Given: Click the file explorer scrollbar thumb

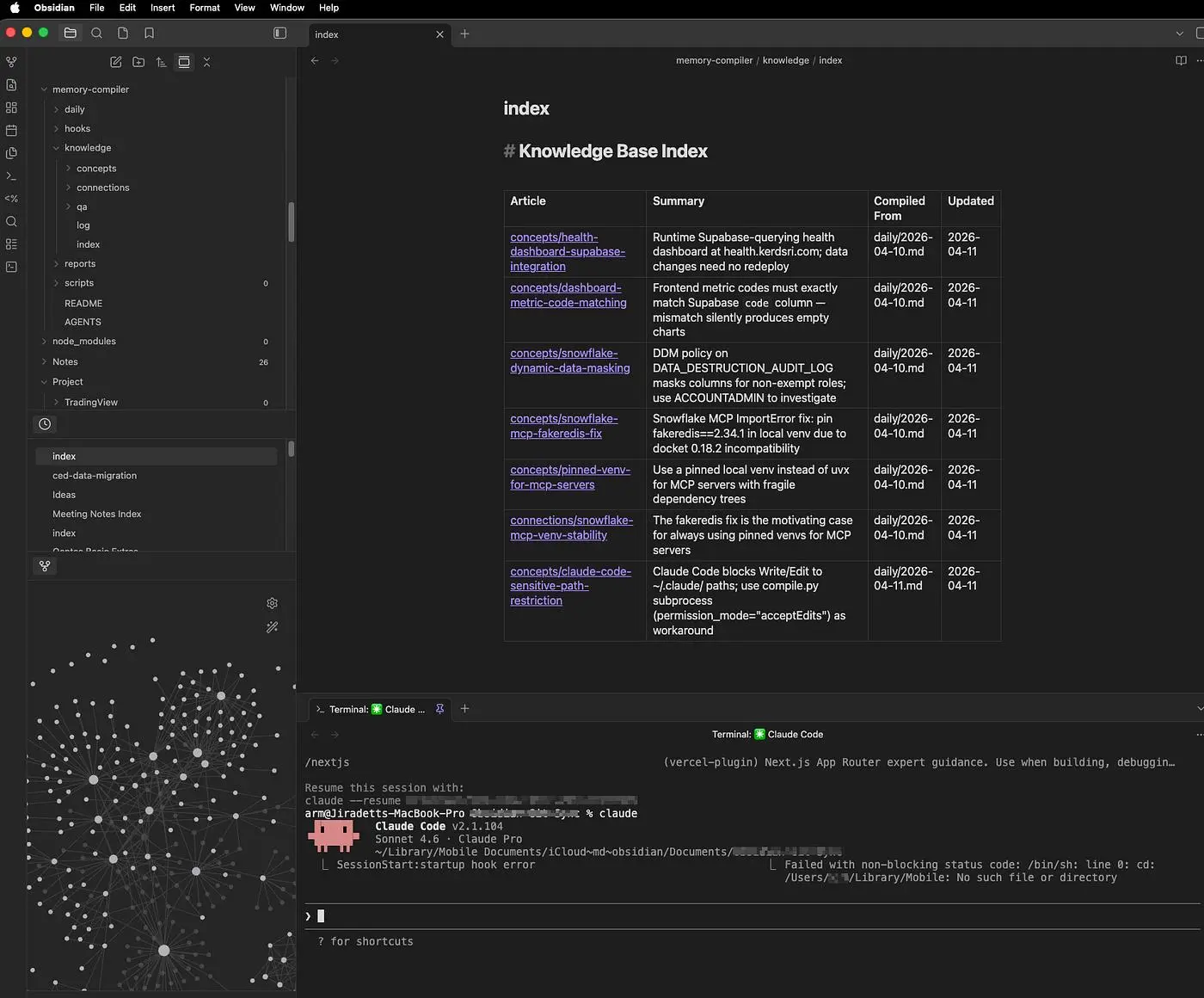Looking at the screenshot, I should (292, 222).
